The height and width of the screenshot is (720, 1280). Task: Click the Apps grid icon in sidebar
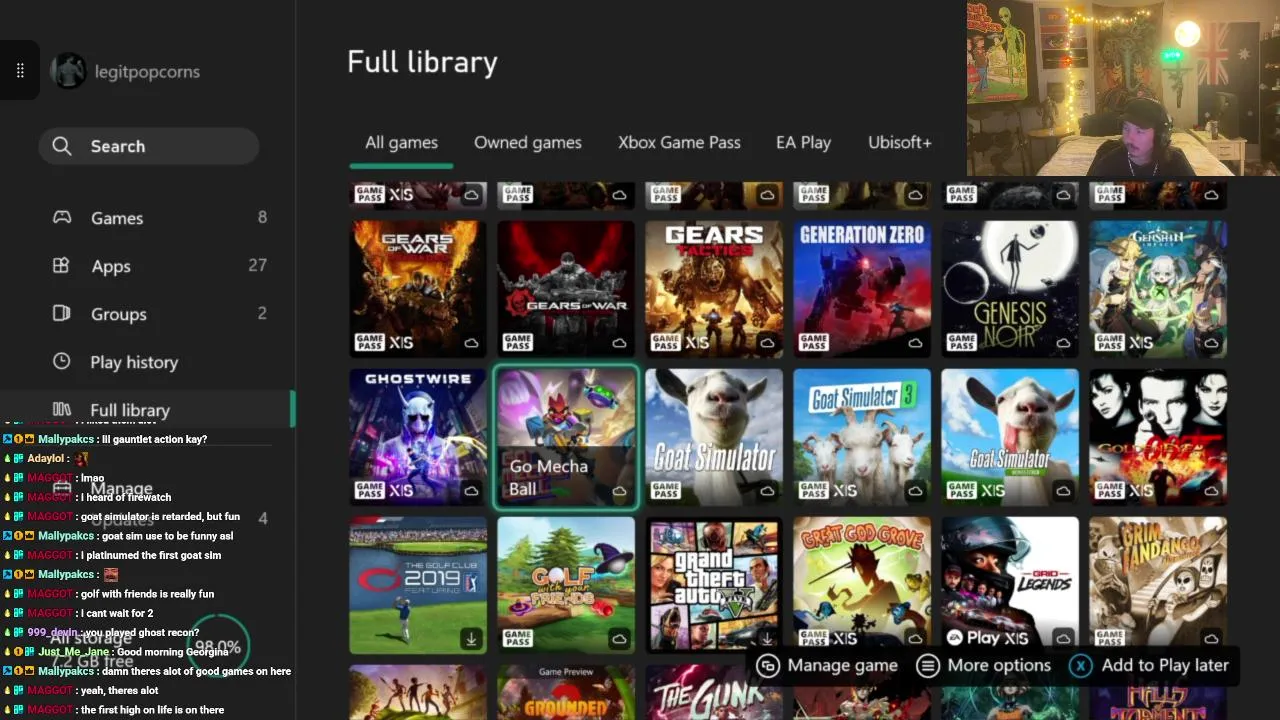[61, 265]
